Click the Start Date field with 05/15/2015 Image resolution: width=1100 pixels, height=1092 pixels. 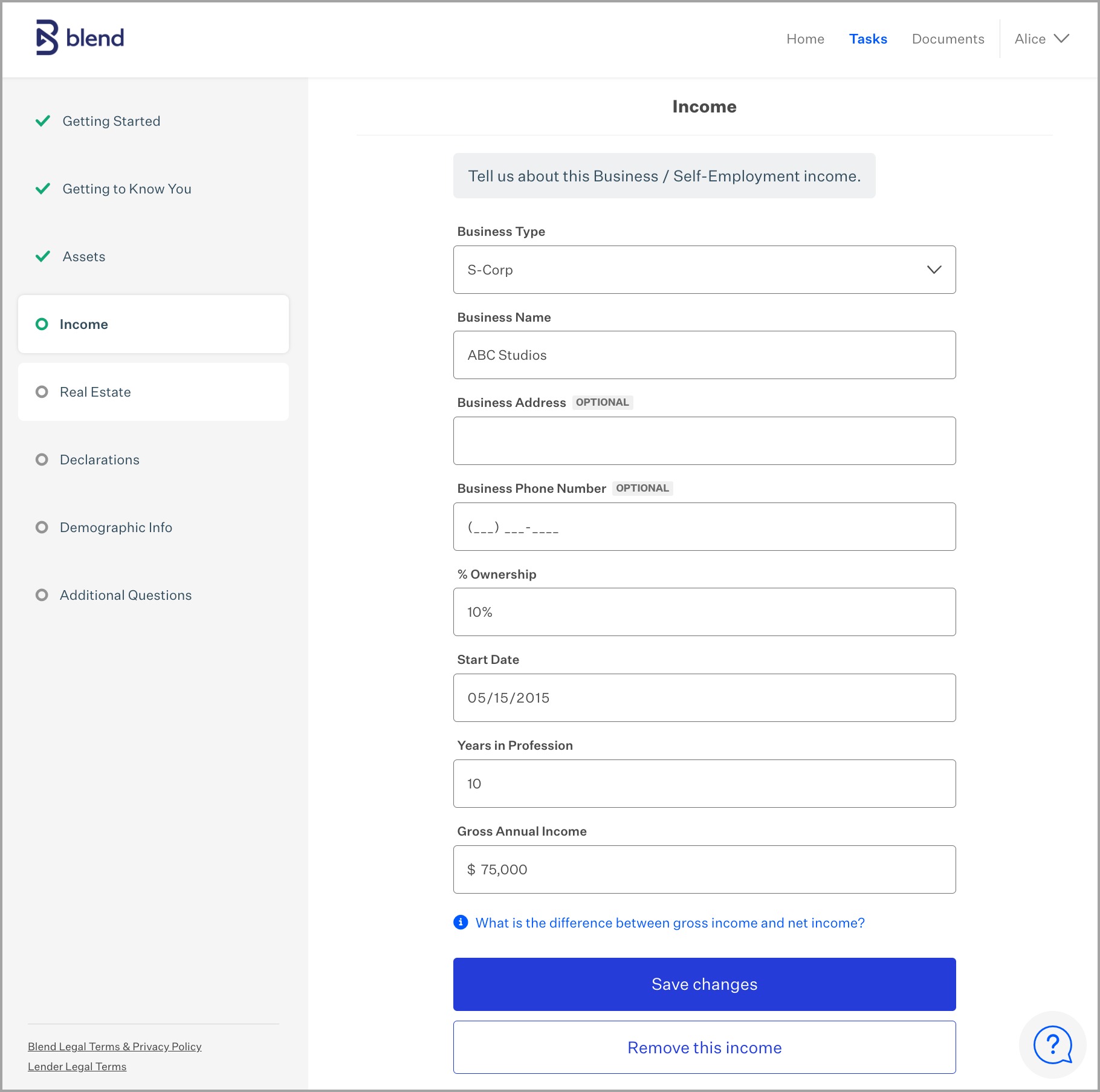tap(704, 698)
